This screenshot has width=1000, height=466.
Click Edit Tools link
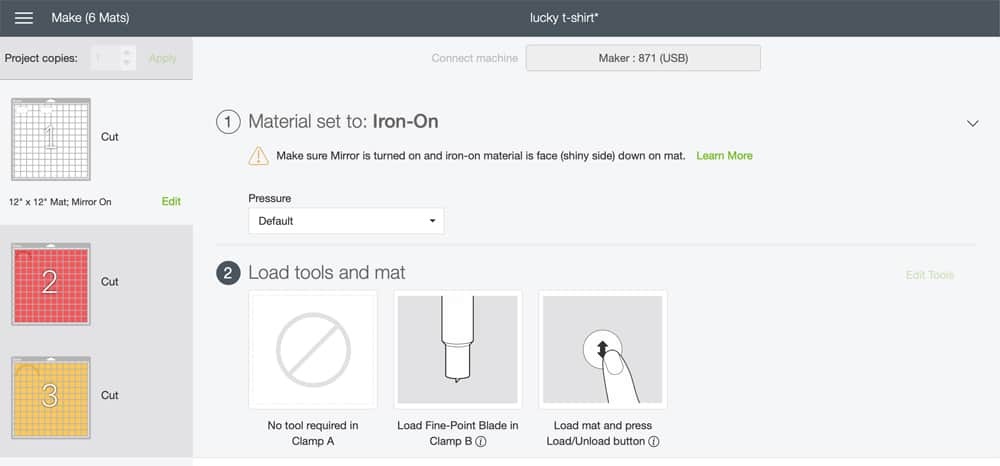click(x=930, y=275)
